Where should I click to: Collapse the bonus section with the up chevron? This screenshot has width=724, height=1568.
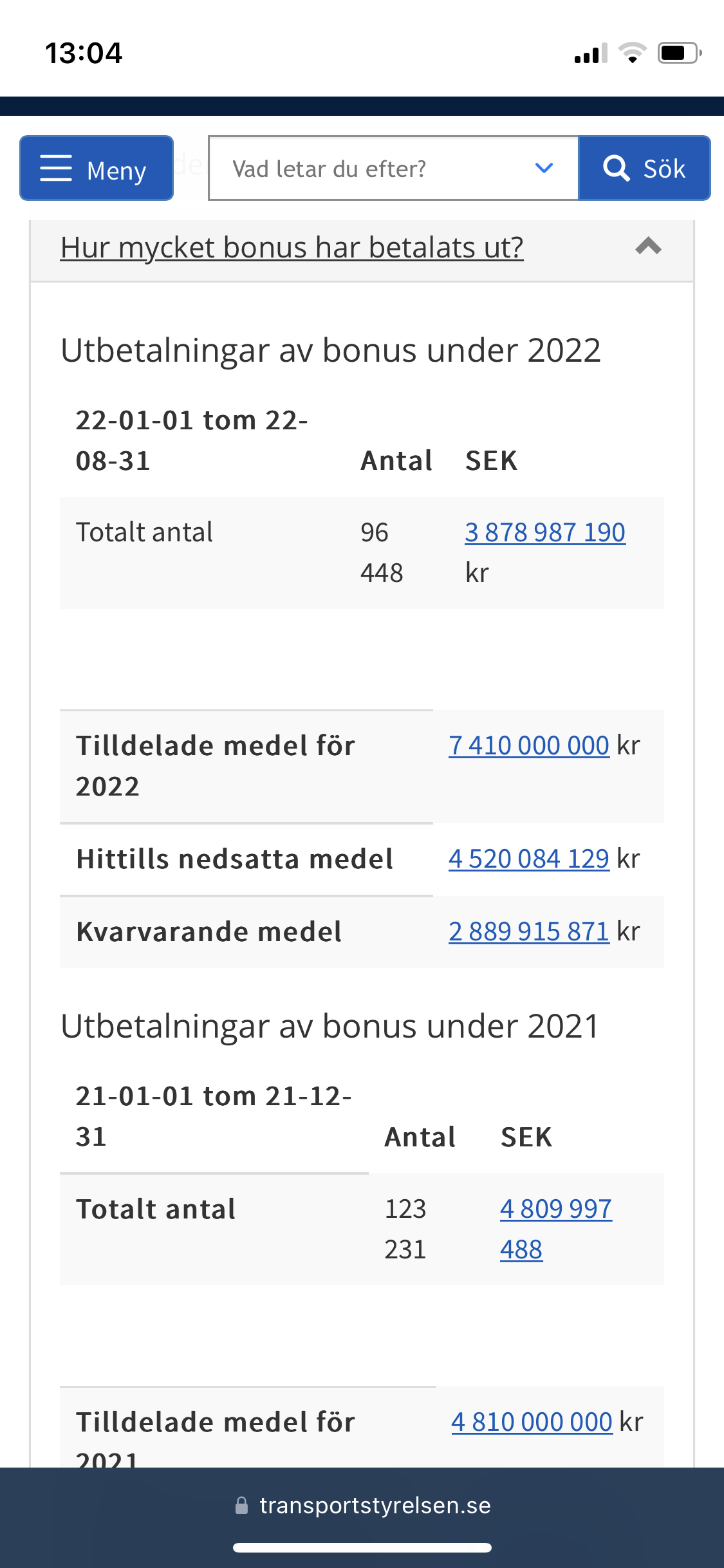point(648,246)
